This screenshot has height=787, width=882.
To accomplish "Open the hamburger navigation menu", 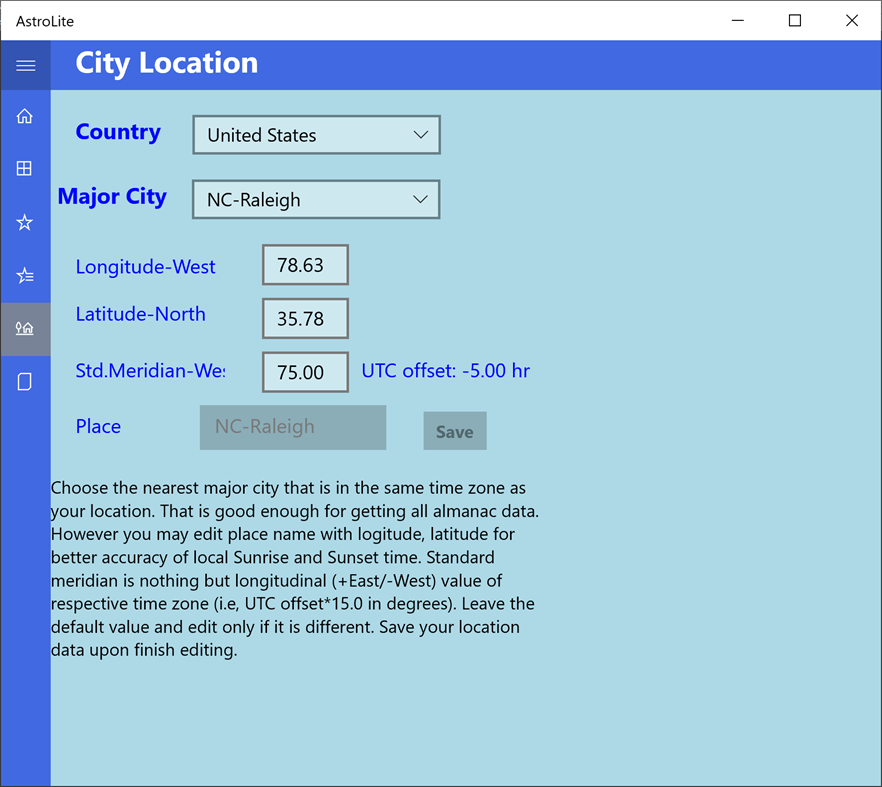I will click(24, 64).
